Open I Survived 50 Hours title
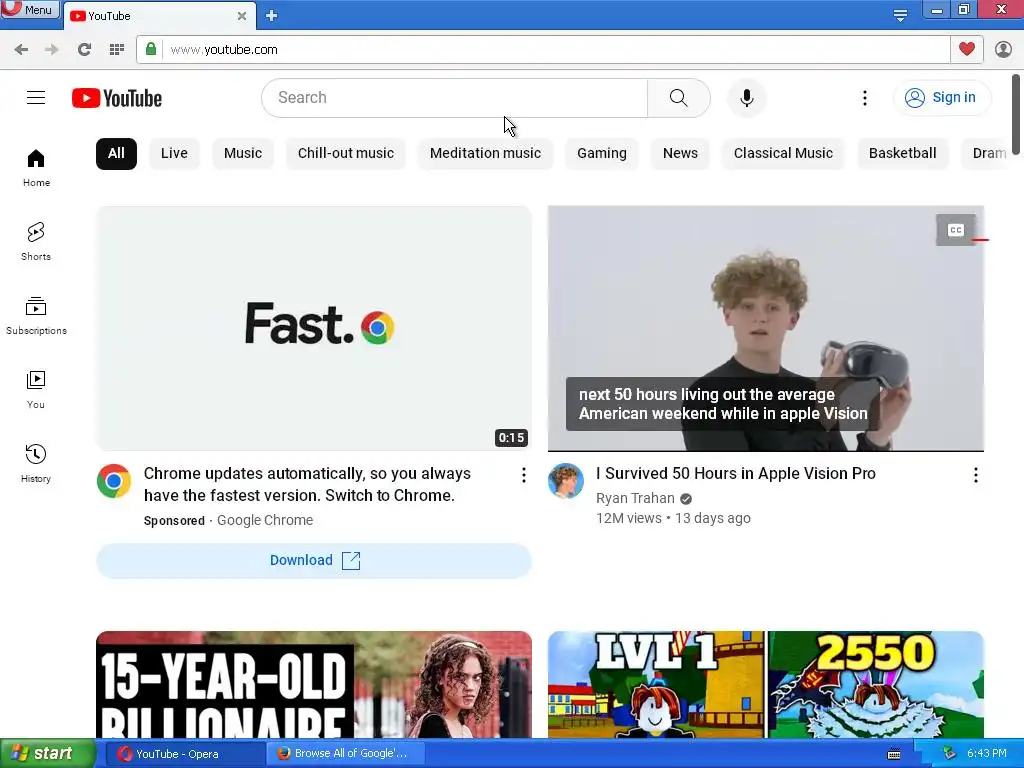Image resolution: width=1024 pixels, height=768 pixels. [735, 473]
